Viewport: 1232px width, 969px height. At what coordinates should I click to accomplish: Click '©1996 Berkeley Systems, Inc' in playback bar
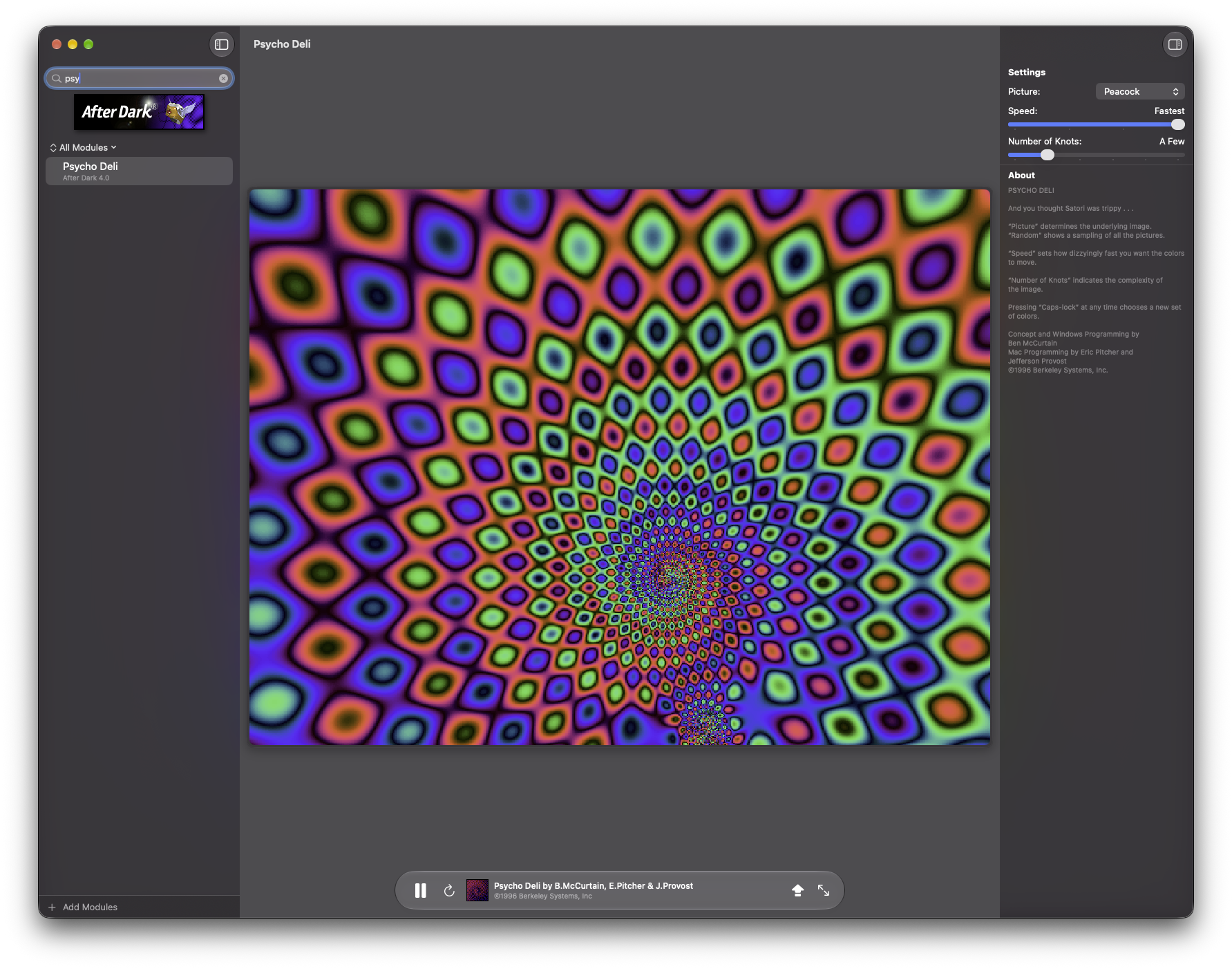coord(543,896)
